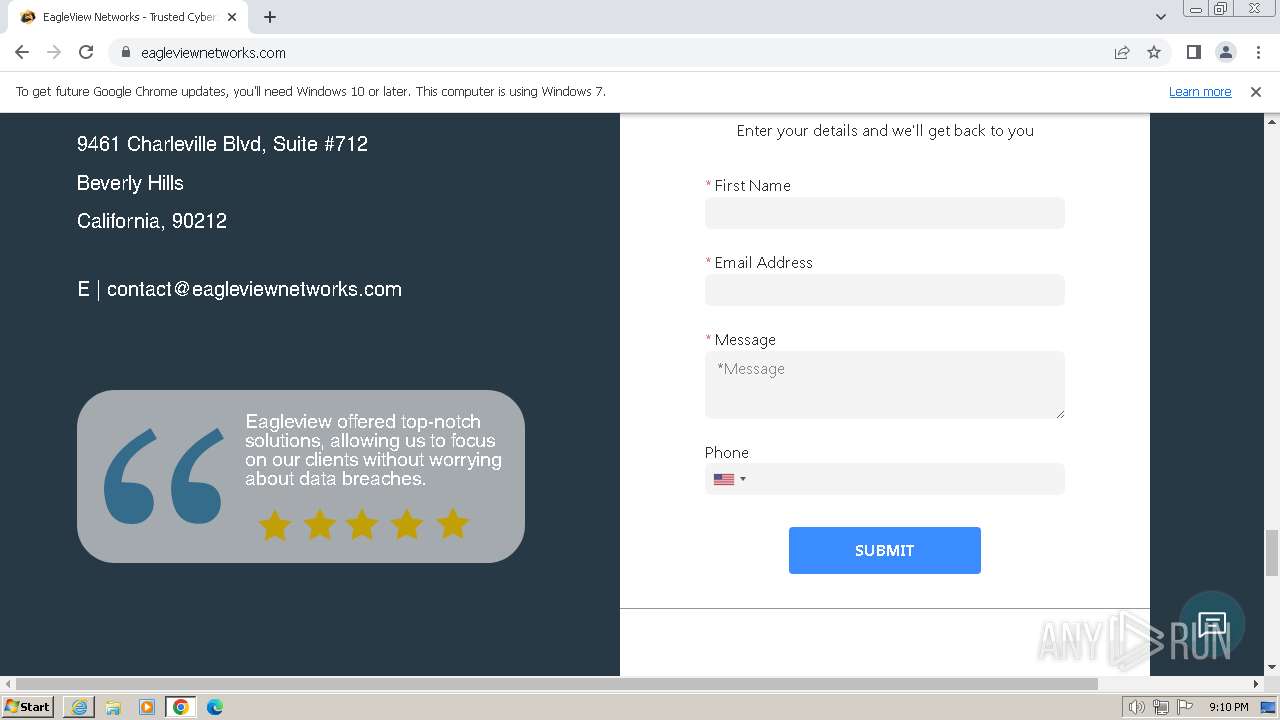Reload the current page
The width and height of the screenshot is (1280, 720).
point(86,52)
